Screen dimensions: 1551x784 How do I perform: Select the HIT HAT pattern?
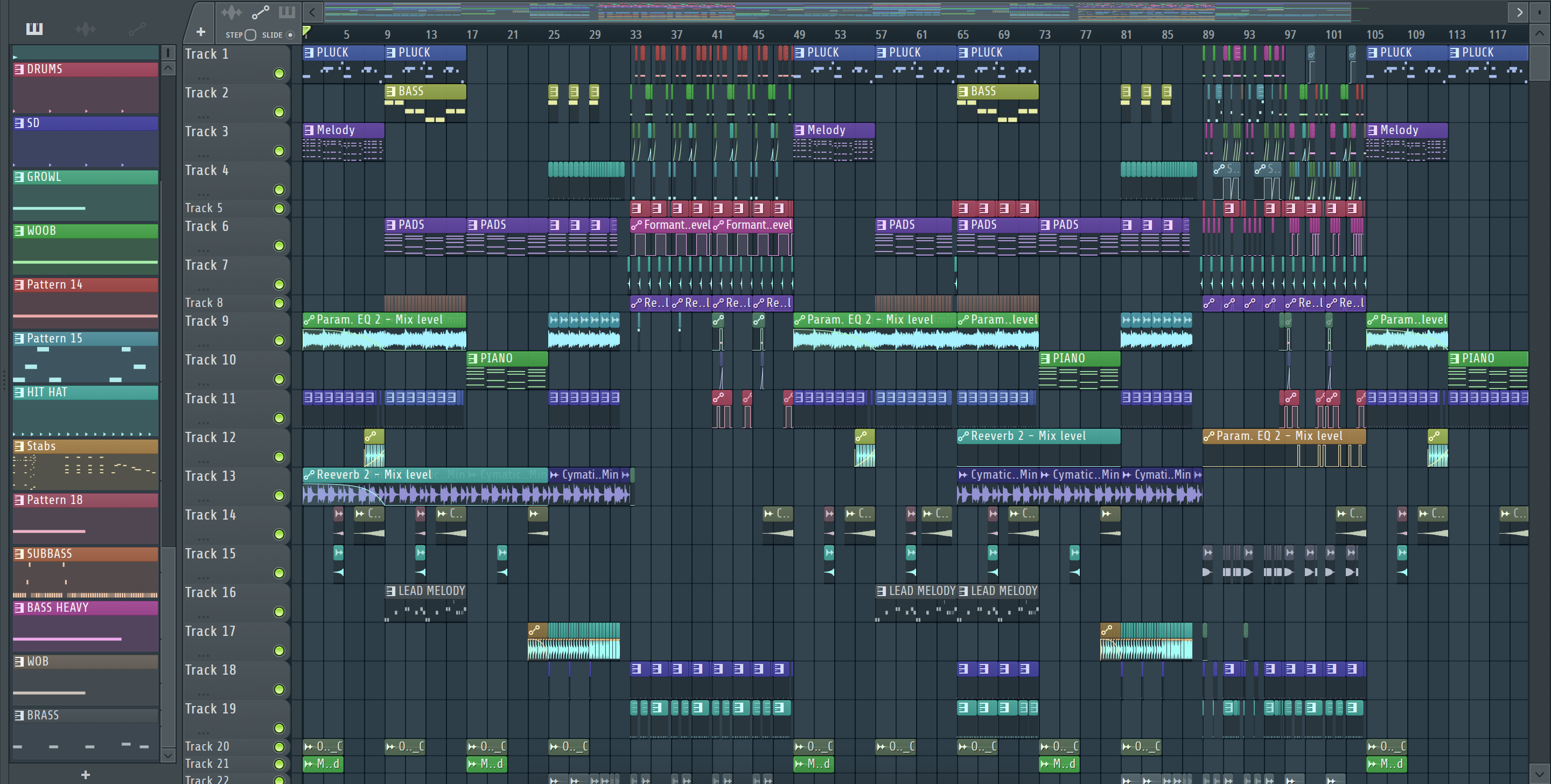(x=86, y=411)
